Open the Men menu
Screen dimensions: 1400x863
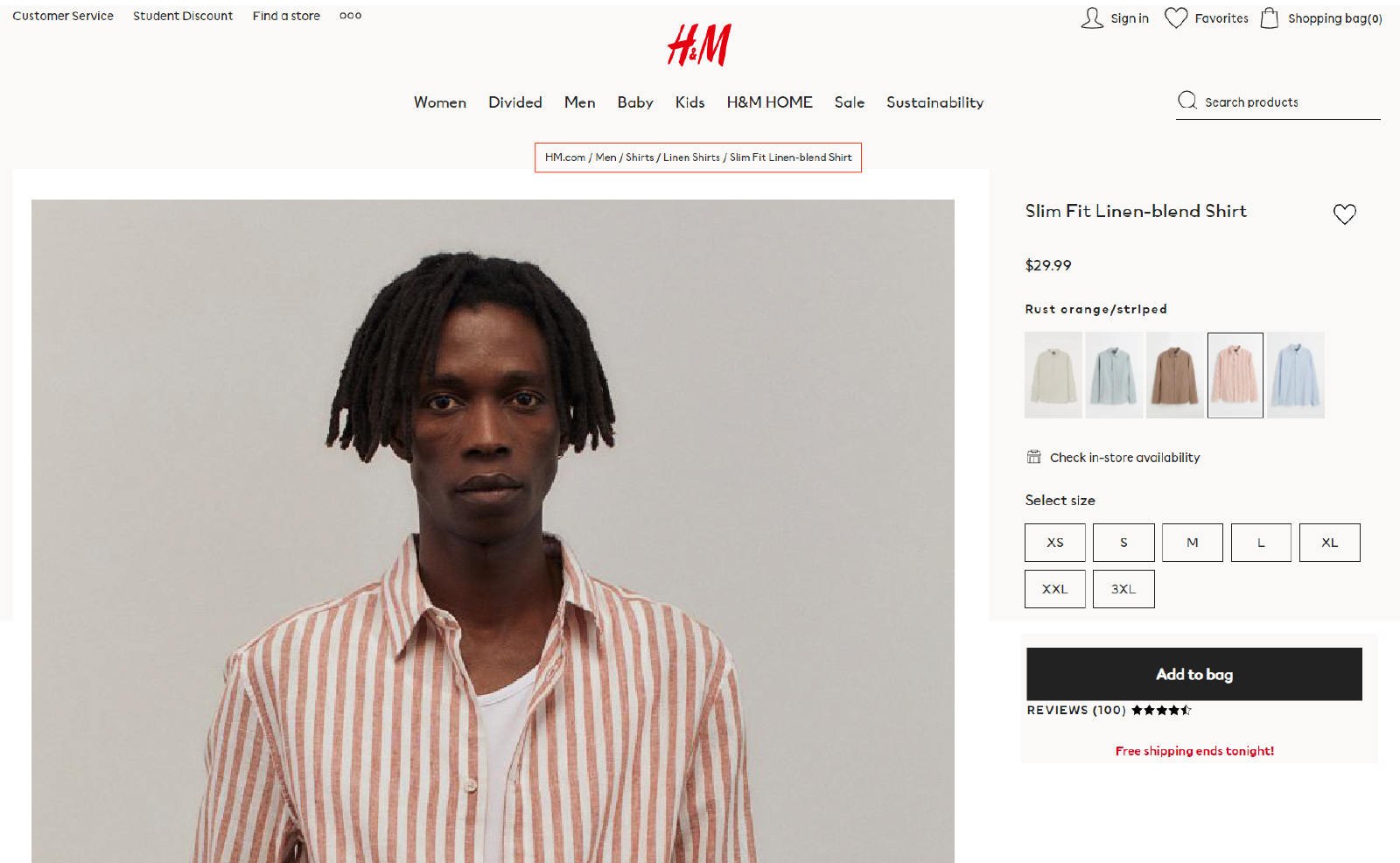(x=579, y=102)
